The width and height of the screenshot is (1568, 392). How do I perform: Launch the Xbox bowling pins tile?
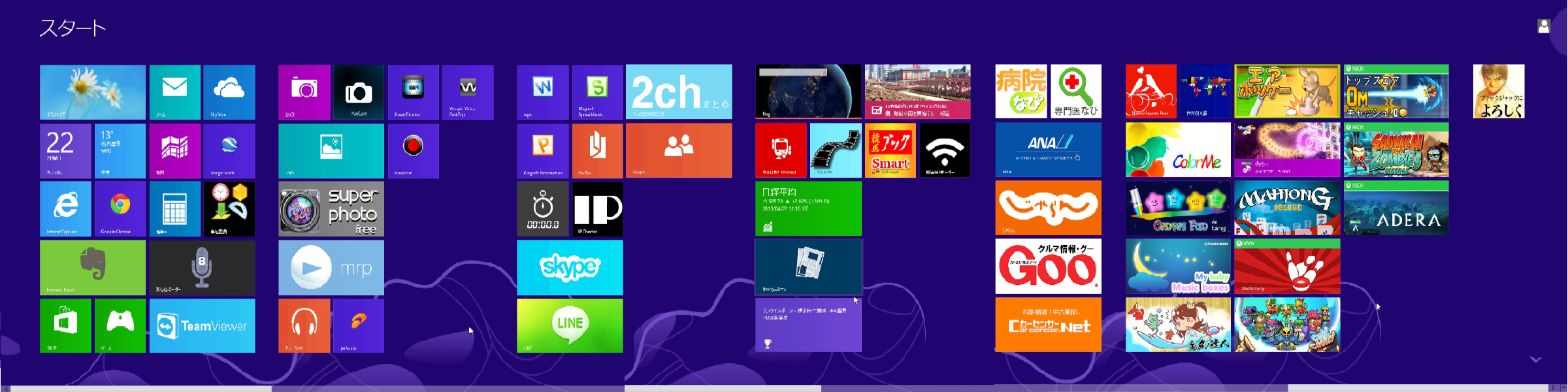1287,267
